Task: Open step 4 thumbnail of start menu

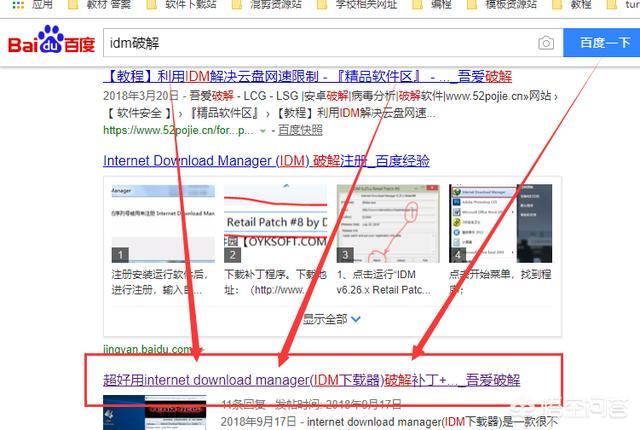Action: click(x=500, y=224)
